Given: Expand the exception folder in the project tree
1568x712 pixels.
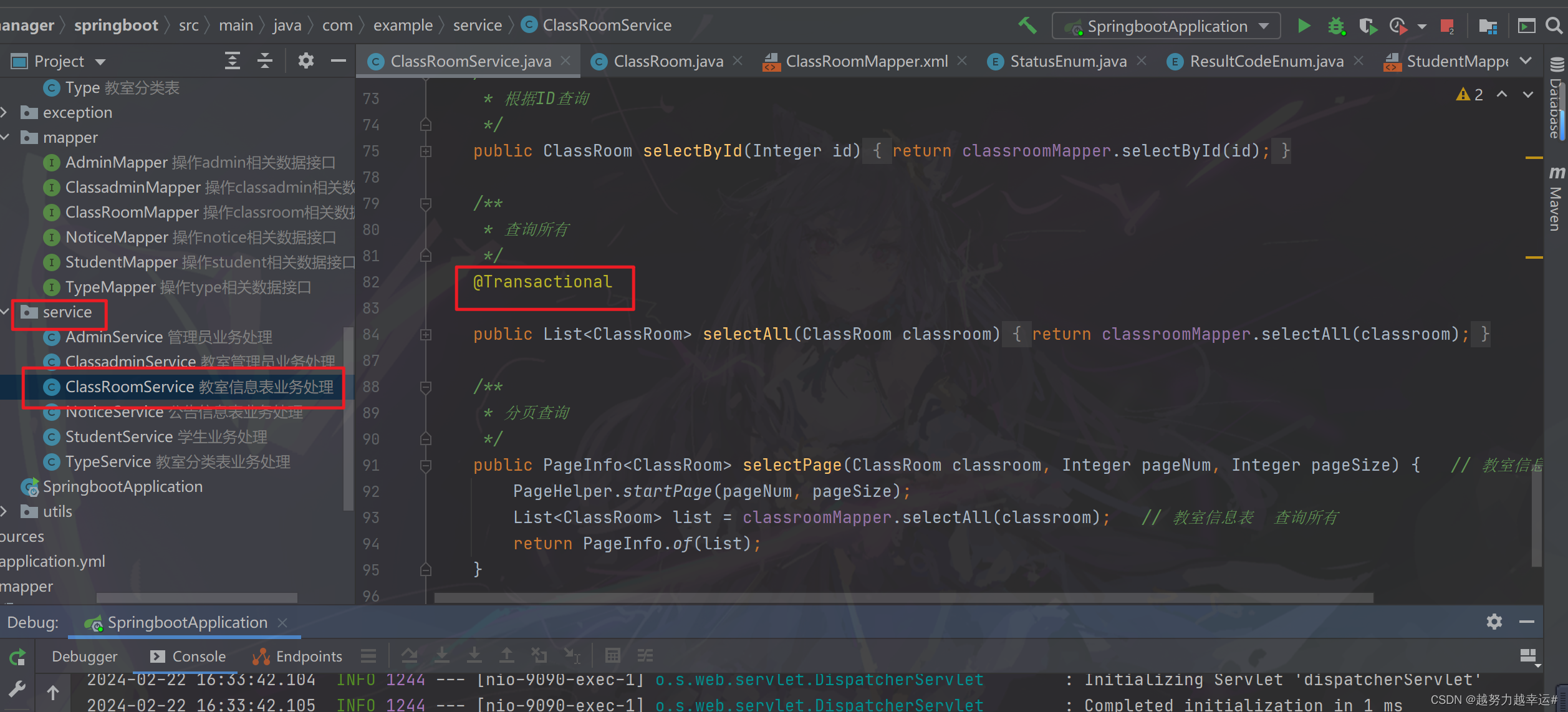Looking at the screenshot, I should (5, 112).
